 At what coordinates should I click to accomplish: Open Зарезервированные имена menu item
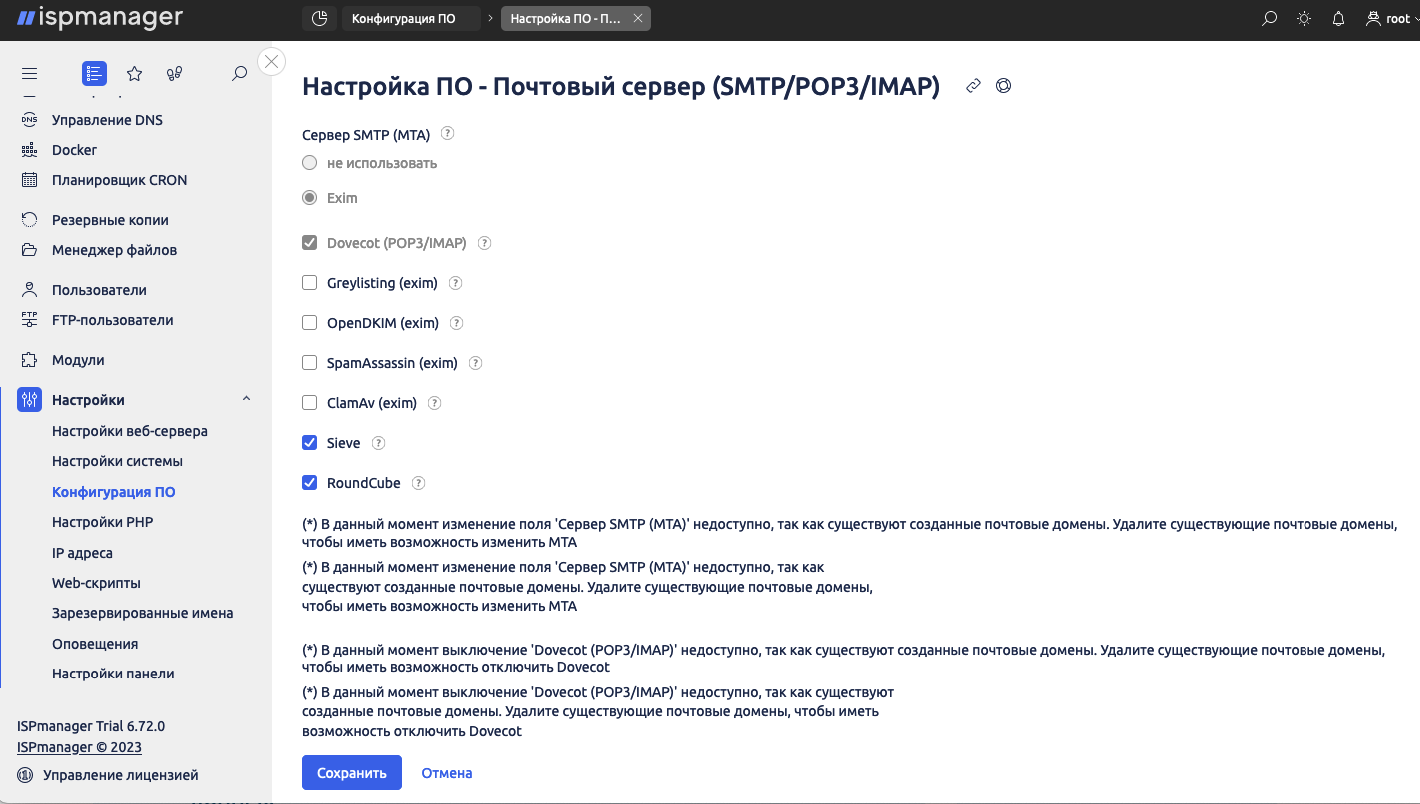[x=143, y=613]
